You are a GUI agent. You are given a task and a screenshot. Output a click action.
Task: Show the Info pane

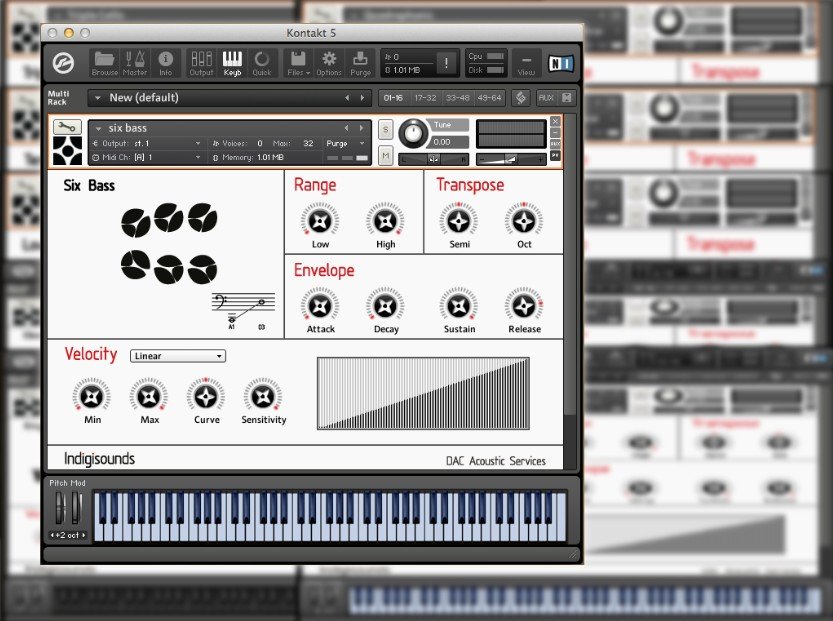165,63
